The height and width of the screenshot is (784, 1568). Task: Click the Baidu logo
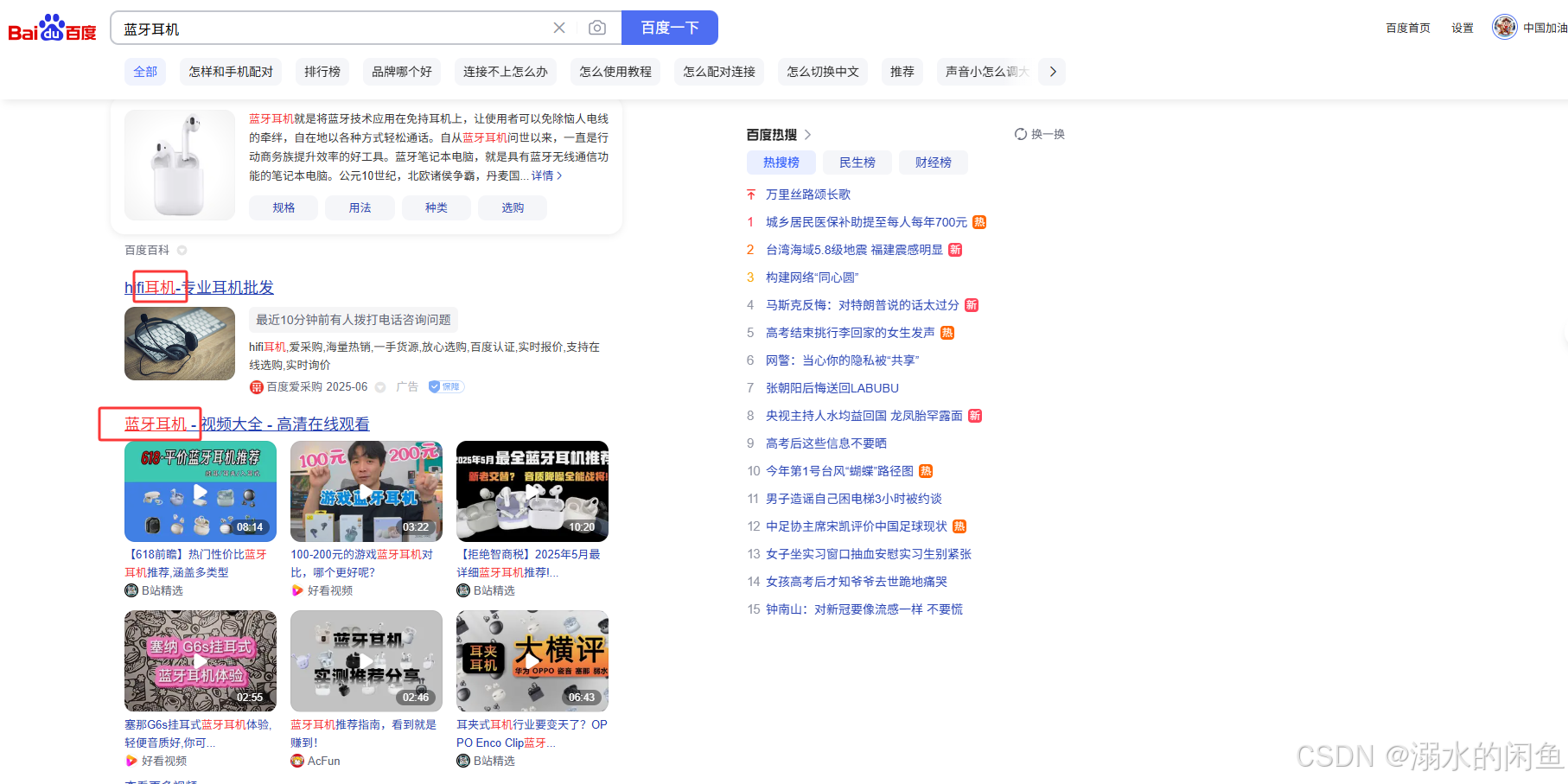click(52, 29)
